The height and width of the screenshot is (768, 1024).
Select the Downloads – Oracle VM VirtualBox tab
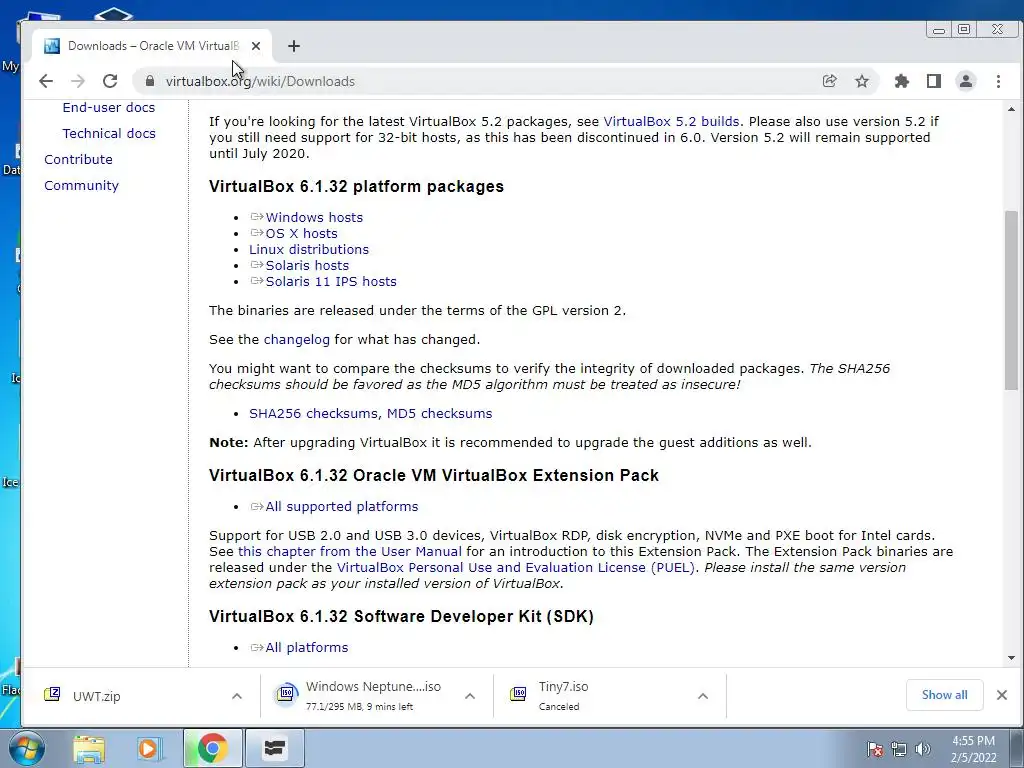pyautogui.click(x=152, y=46)
